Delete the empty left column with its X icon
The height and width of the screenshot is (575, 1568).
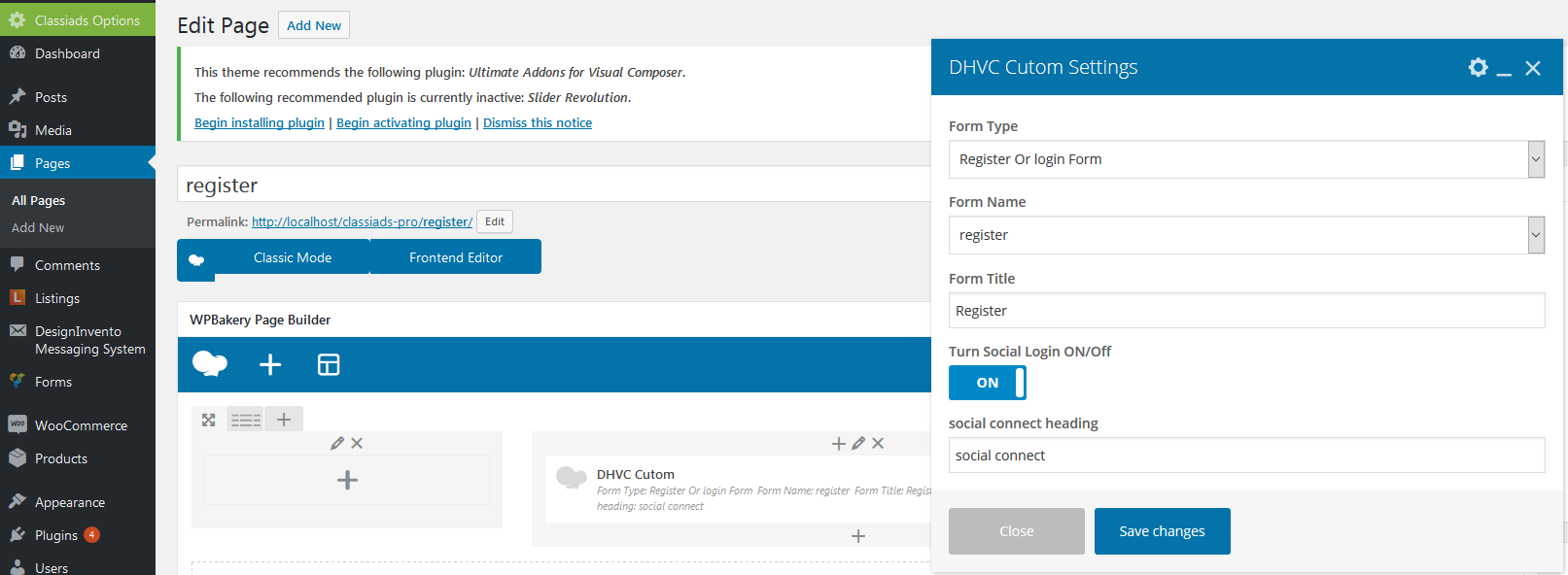pyautogui.click(x=357, y=443)
